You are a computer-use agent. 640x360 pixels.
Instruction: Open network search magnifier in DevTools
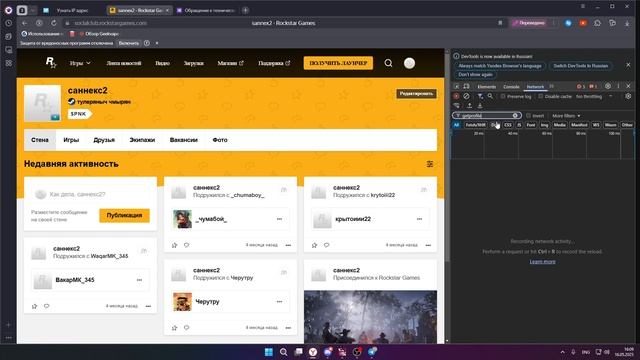(490, 96)
